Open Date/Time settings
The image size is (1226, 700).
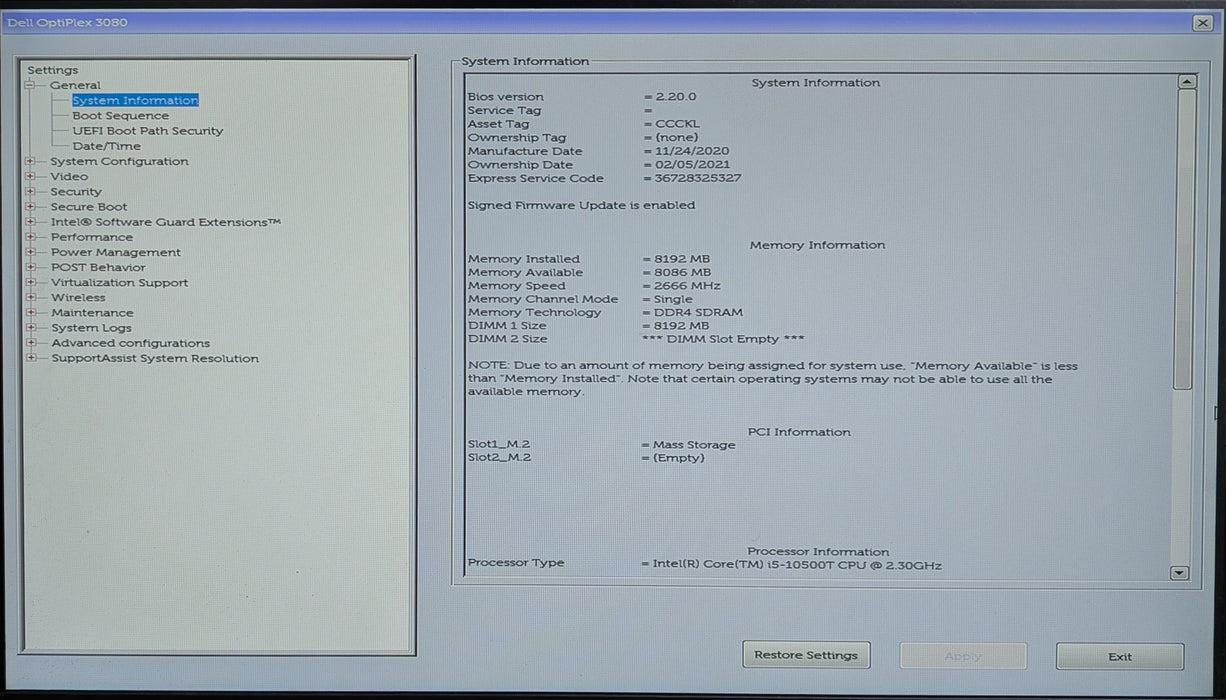(107, 146)
